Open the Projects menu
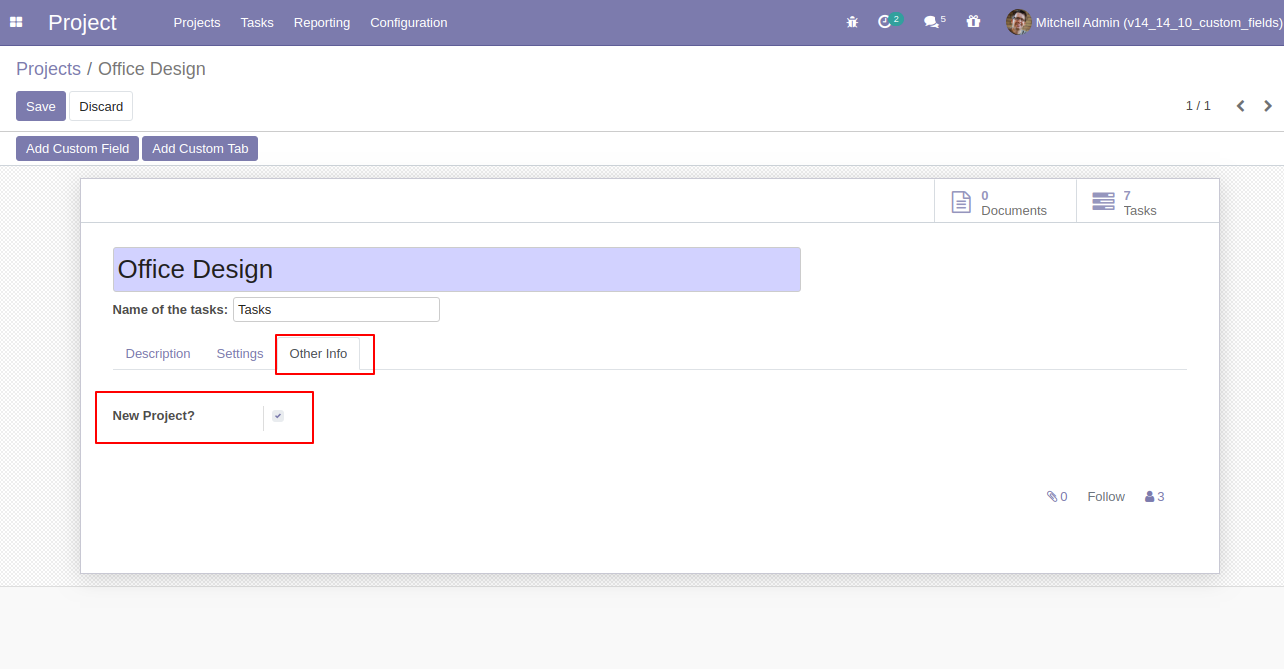 197,22
